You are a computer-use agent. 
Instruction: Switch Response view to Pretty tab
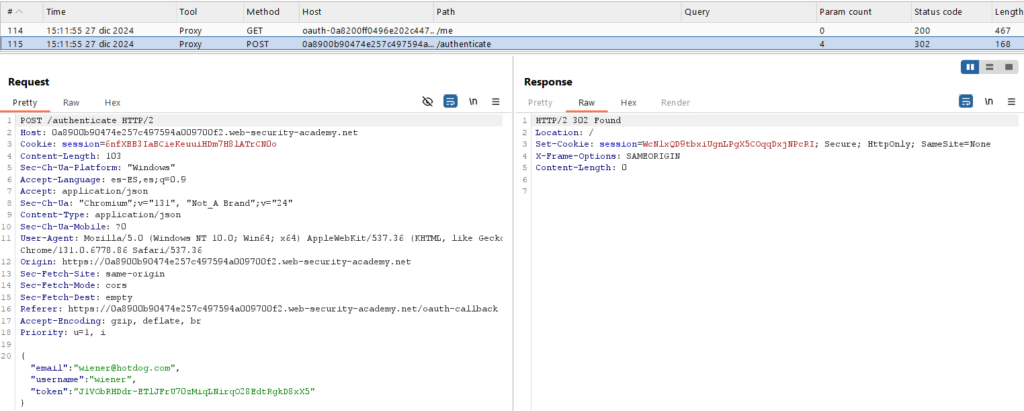click(x=539, y=103)
